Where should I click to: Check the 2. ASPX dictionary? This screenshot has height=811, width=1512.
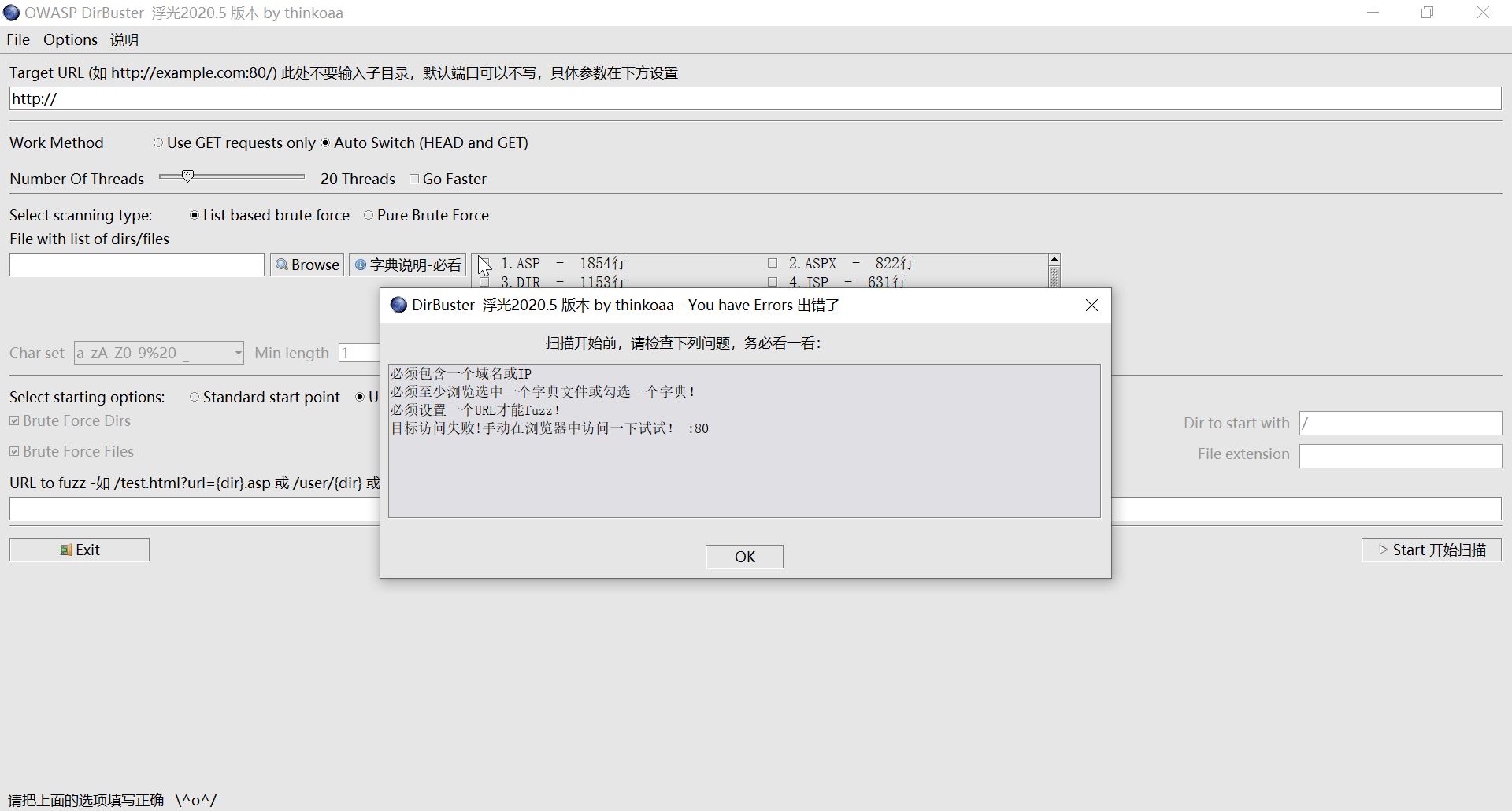(773, 263)
